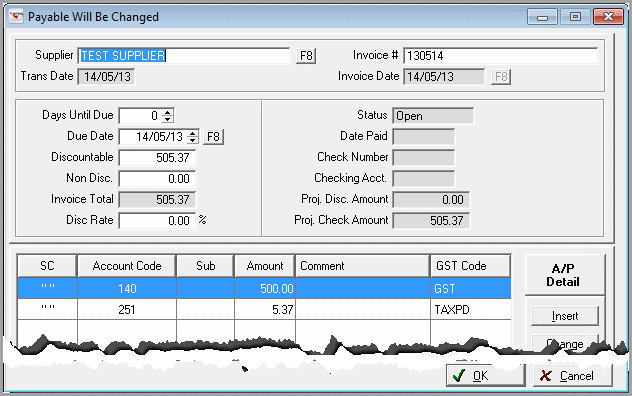Confirm changes with the OK button
This screenshot has width=632, height=396.
pos(486,375)
